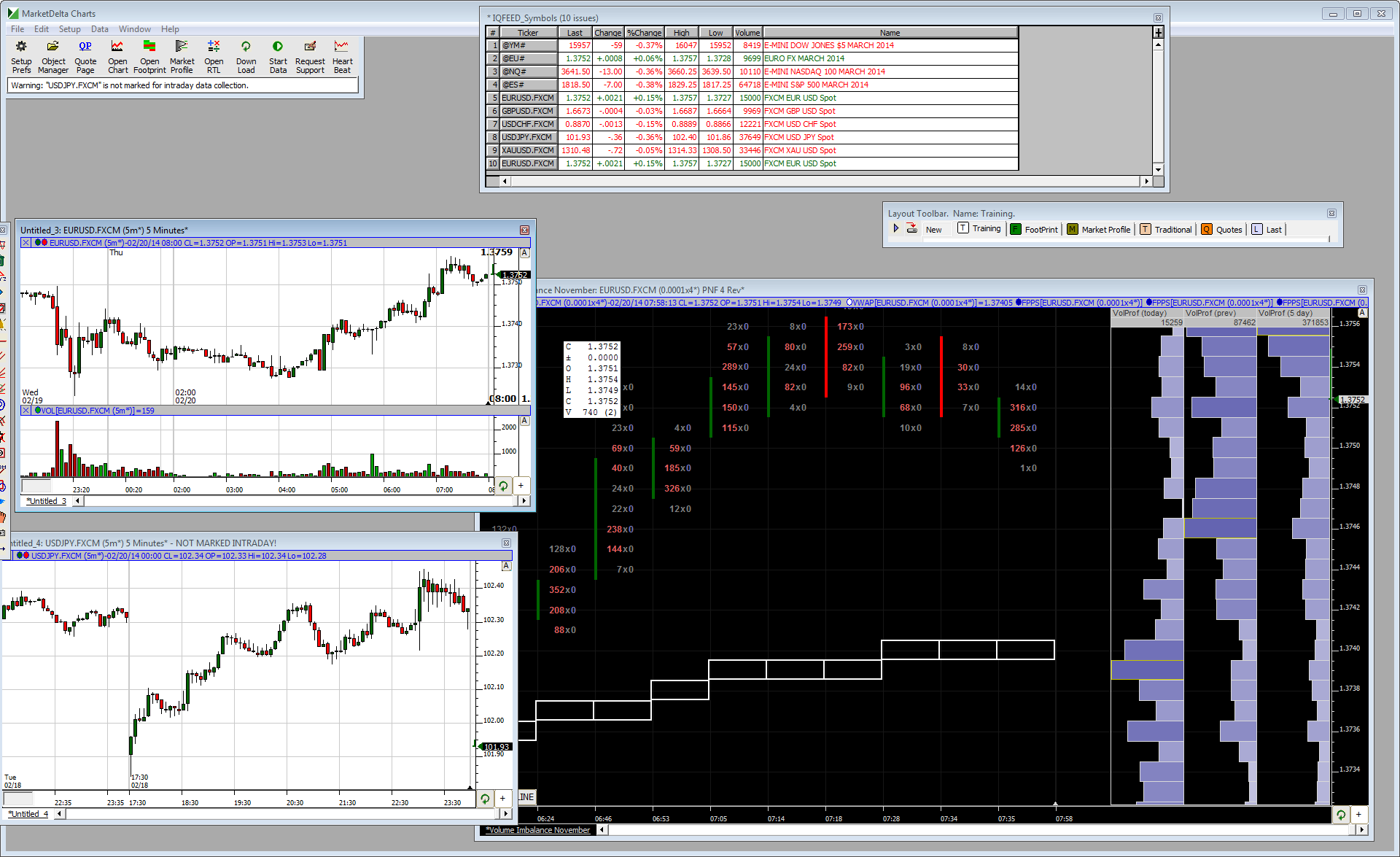Image resolution: width=1400 pixels, height=857 pixels.
Task: Click the New layout button
Action: 933,229
